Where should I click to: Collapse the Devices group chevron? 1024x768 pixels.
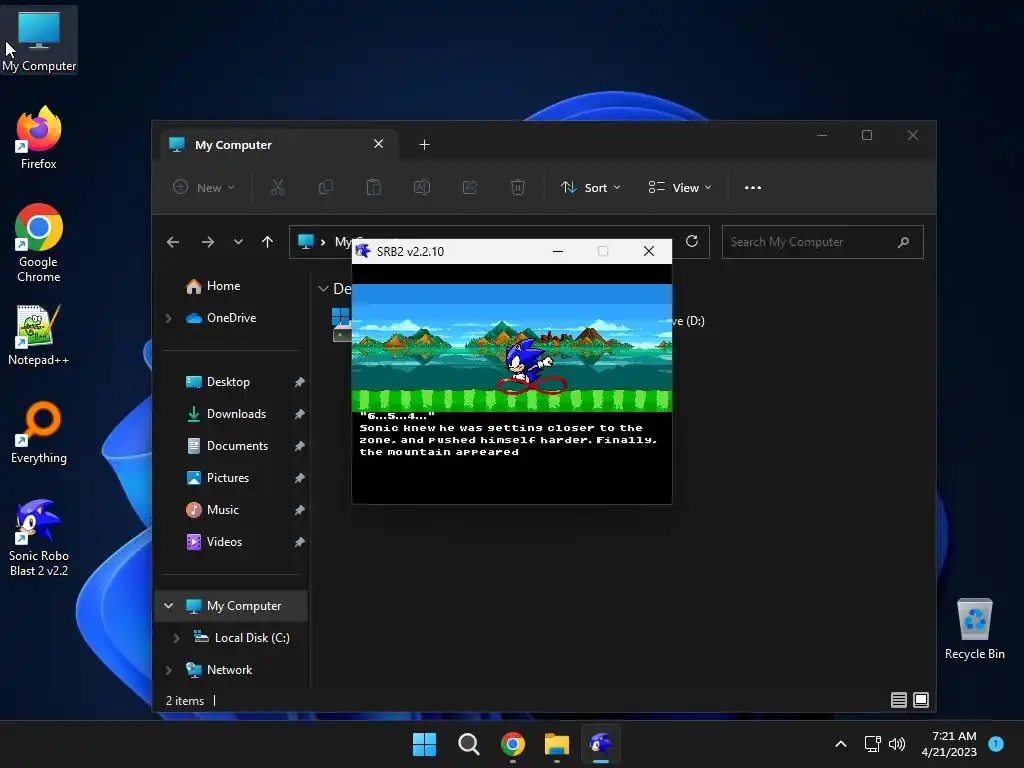pyautogui.click(x=323, y=289)
